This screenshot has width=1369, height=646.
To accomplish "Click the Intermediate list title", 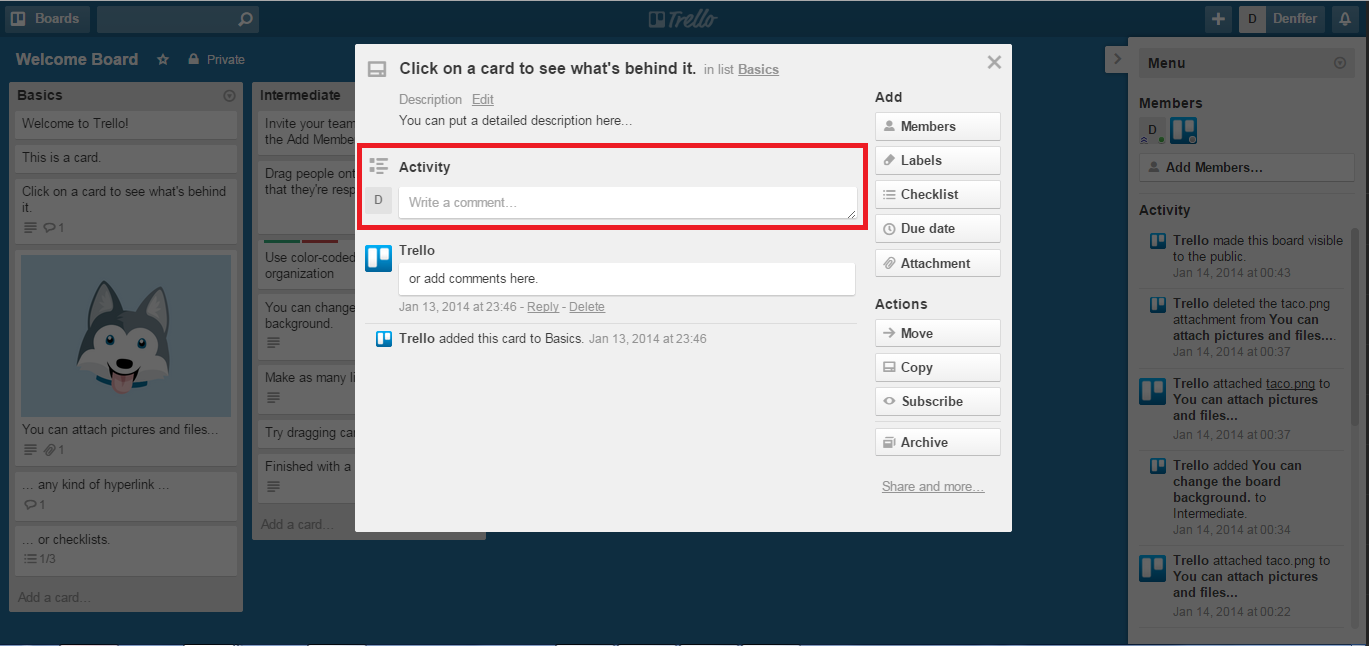I will pyautogui.click(x=300, y=95).
